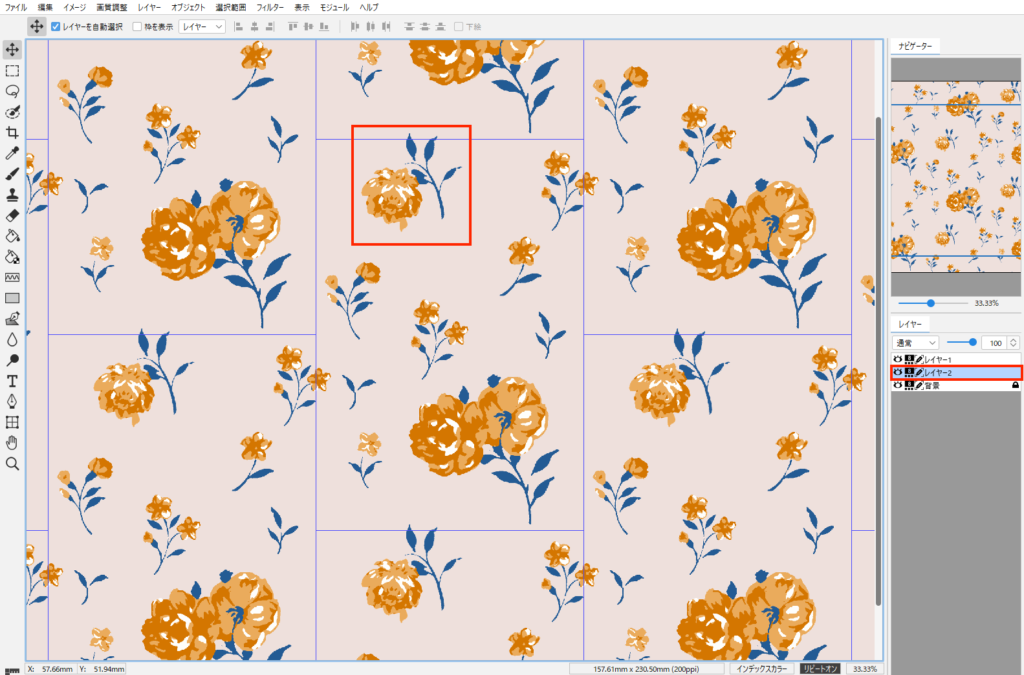Enable the 枠を表示 checkbox

(x=137, y=27)
